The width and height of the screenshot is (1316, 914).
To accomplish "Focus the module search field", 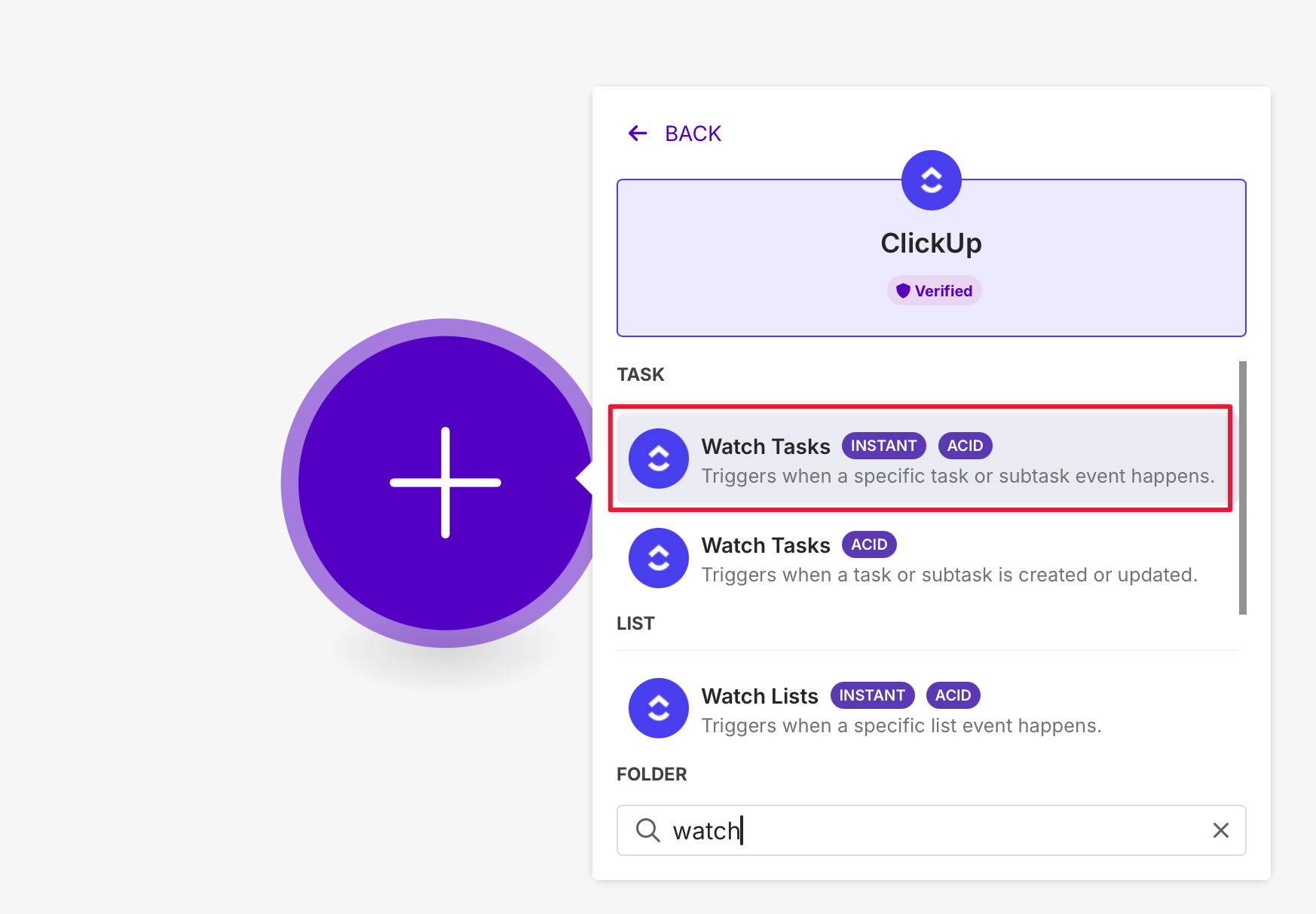I will (931, 830).
